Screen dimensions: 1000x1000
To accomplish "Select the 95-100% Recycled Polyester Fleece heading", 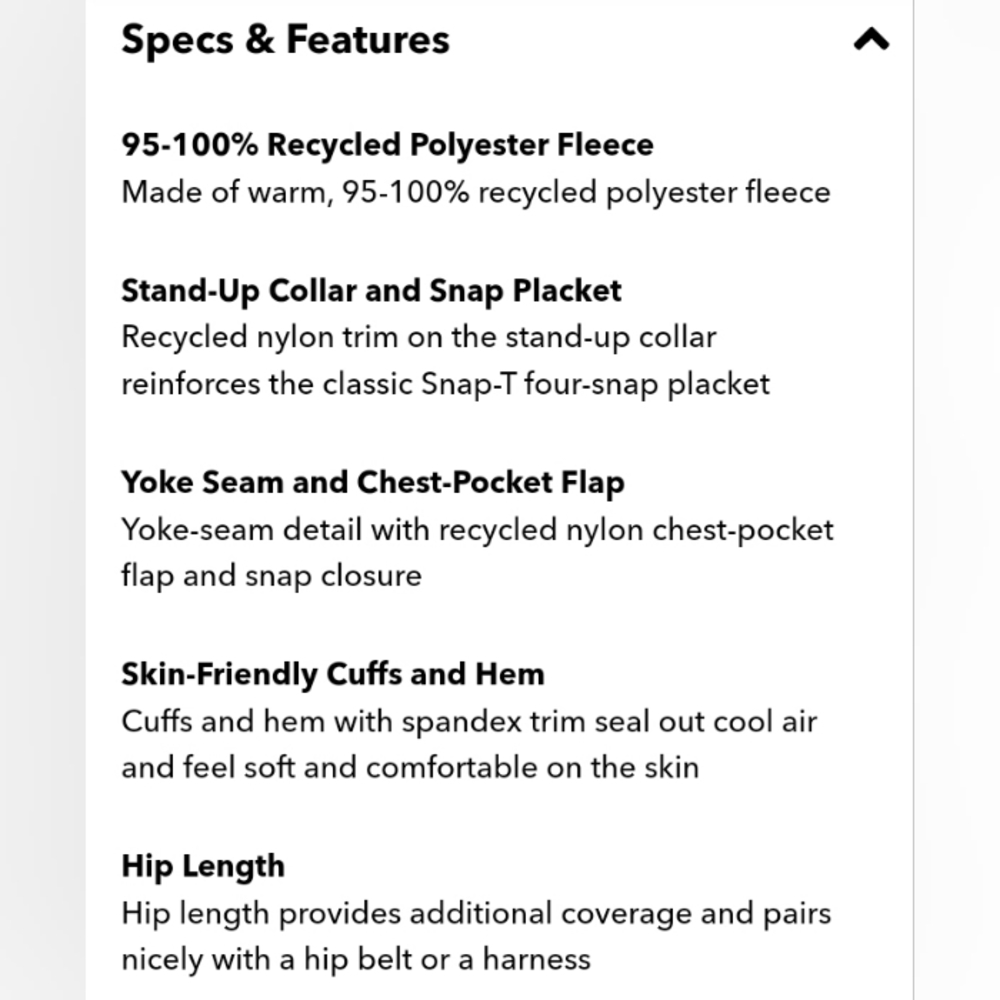I will tap(387, 145).
